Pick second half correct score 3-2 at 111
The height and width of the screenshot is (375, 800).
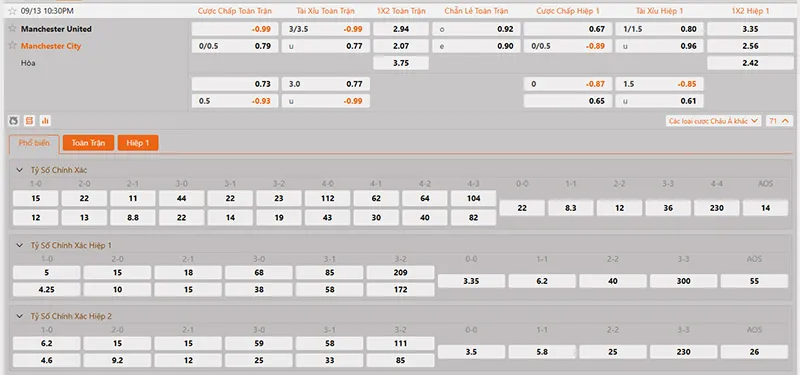pyautogui.click(x=401, y=343)
